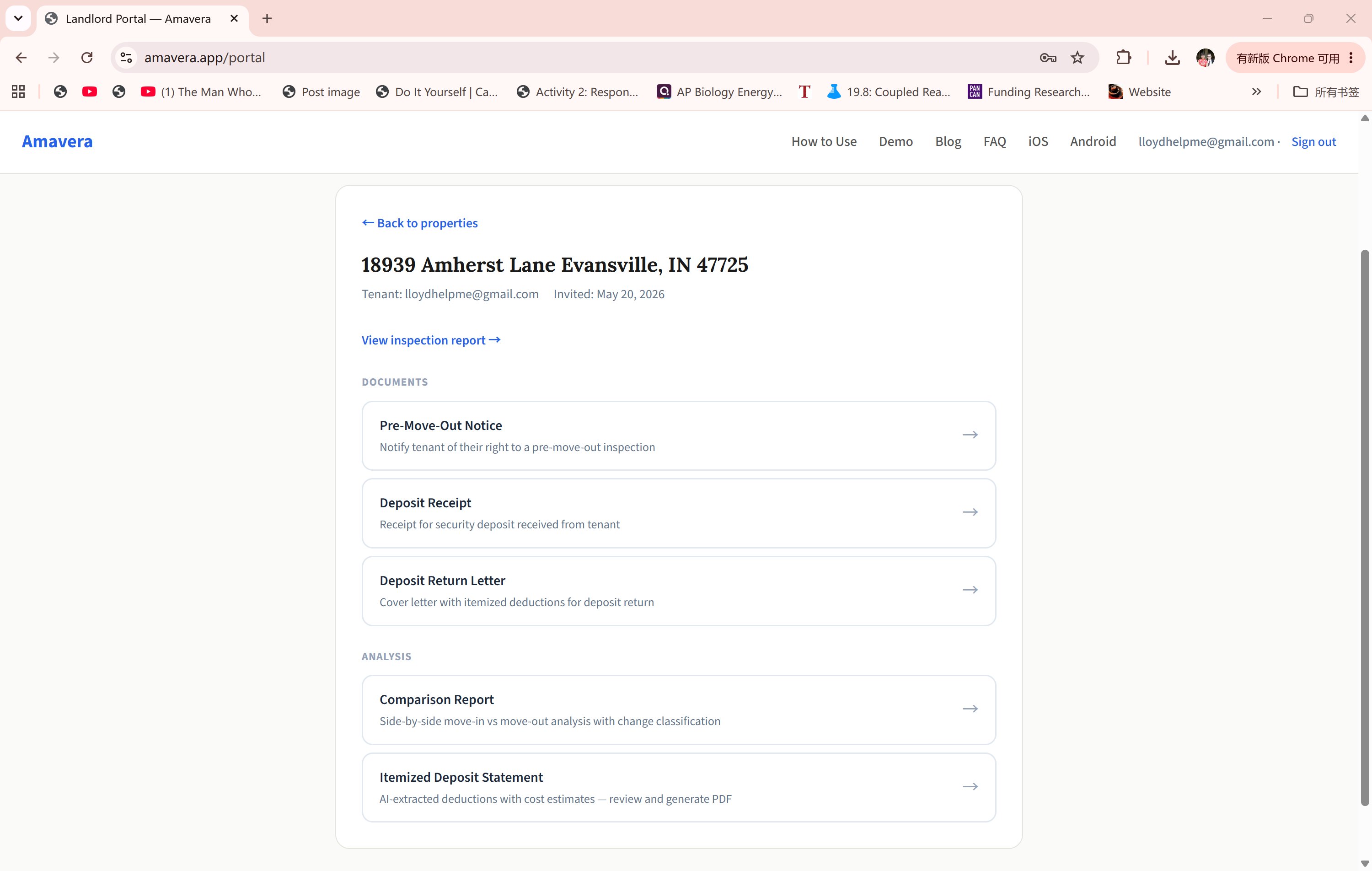1372x871 pixels.
Task: Open the Pre-Move-Out Notice card
Action: [679, 435]
